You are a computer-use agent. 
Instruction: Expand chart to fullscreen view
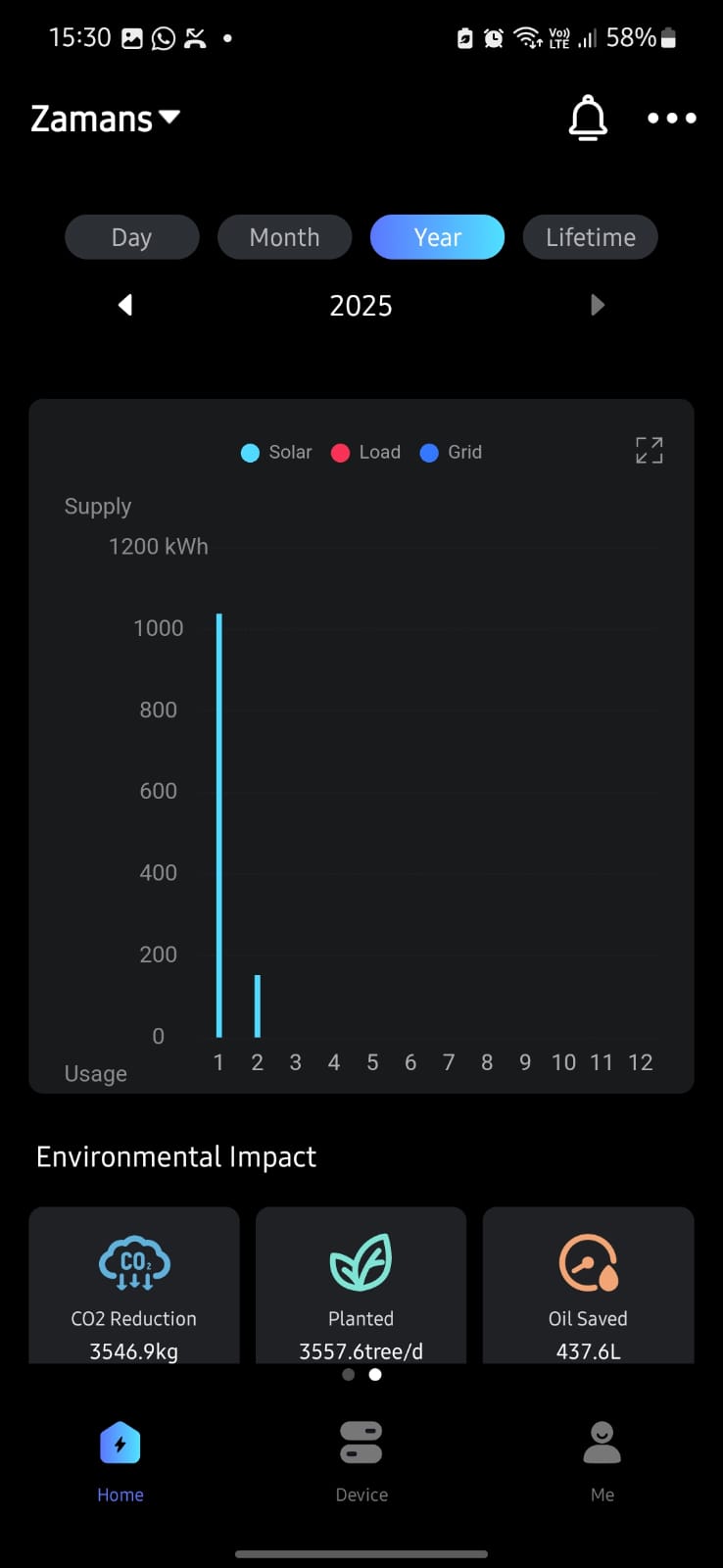[649, 451]
